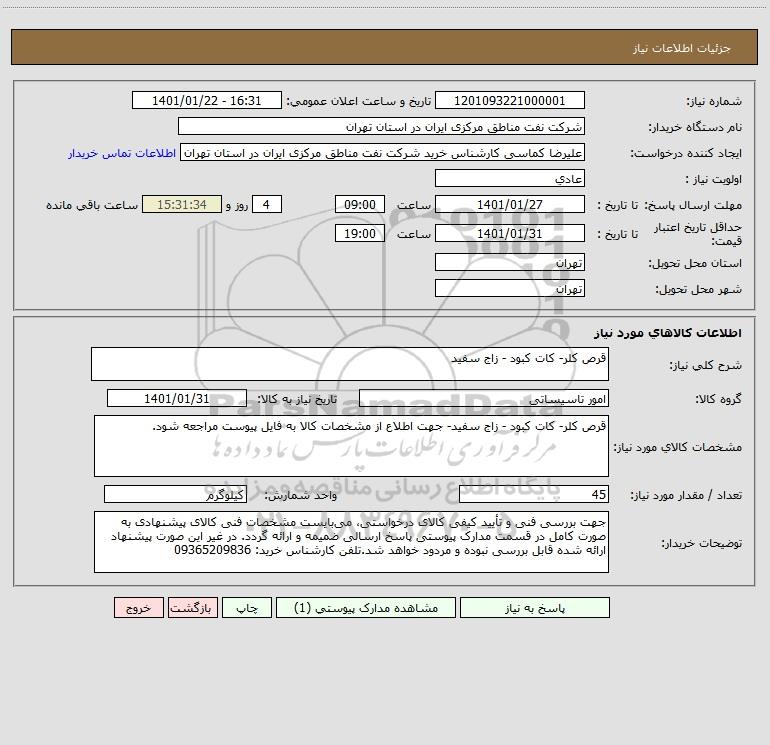Click the general description field 'قرص کلر- کات کبود'

pyautogui.click(x=350, y=364)
